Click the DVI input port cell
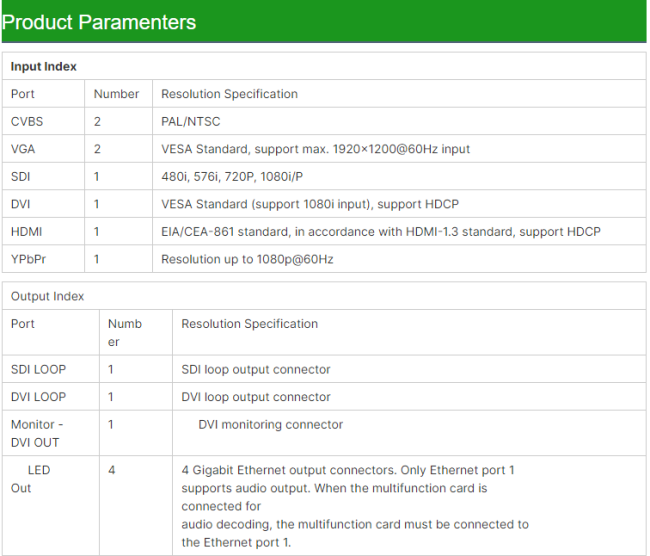The width and height of the screenshot is (650, 556). (43, 204)
